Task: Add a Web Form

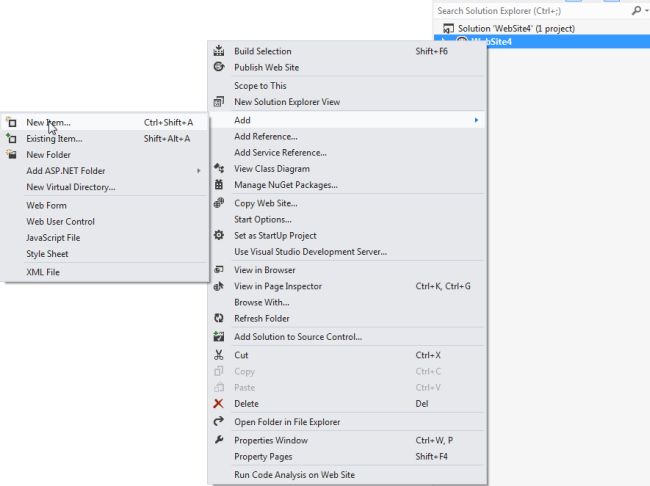Action: [106, 205]
